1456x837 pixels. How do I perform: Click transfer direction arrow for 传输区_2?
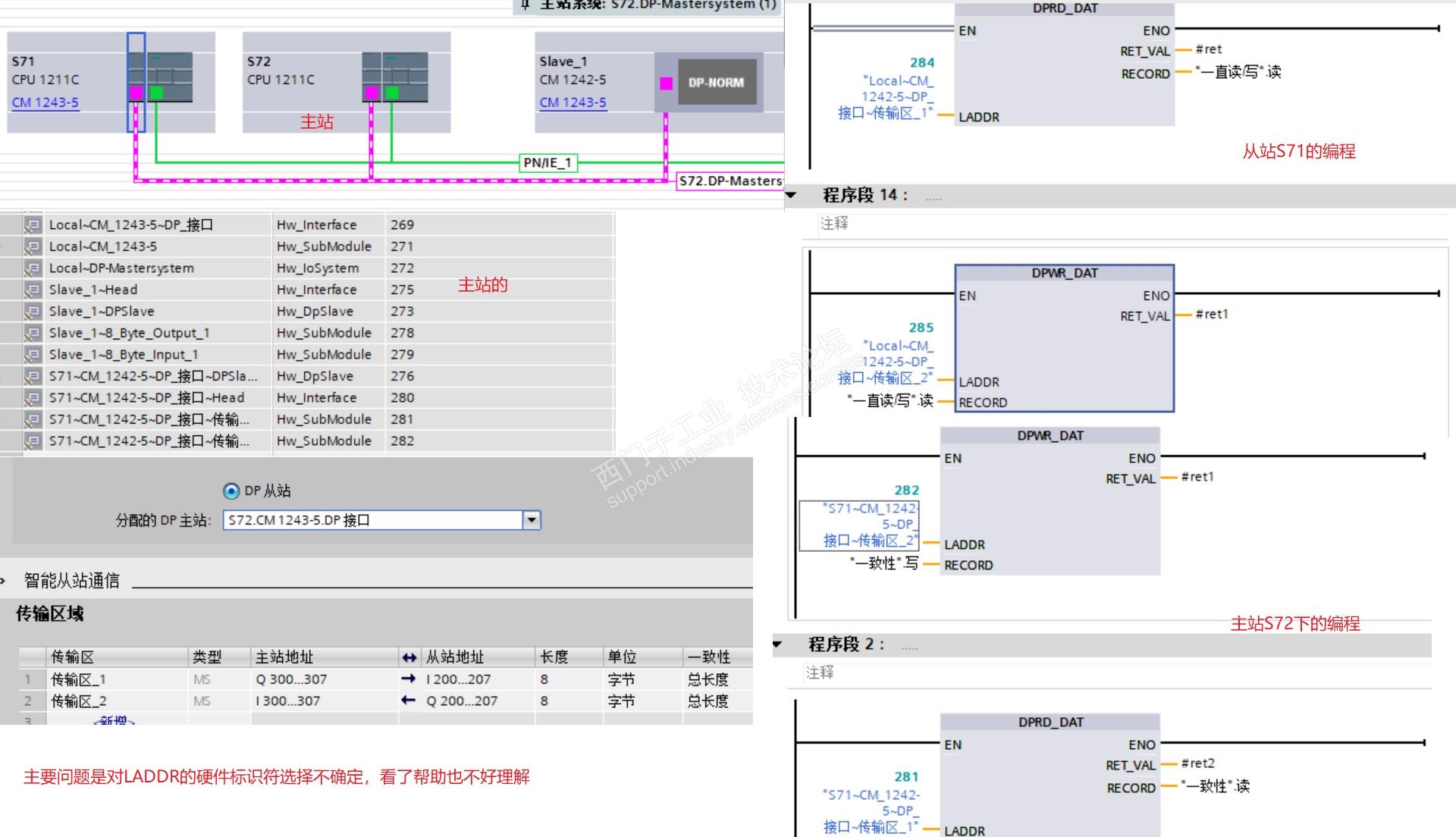[409, 701]
